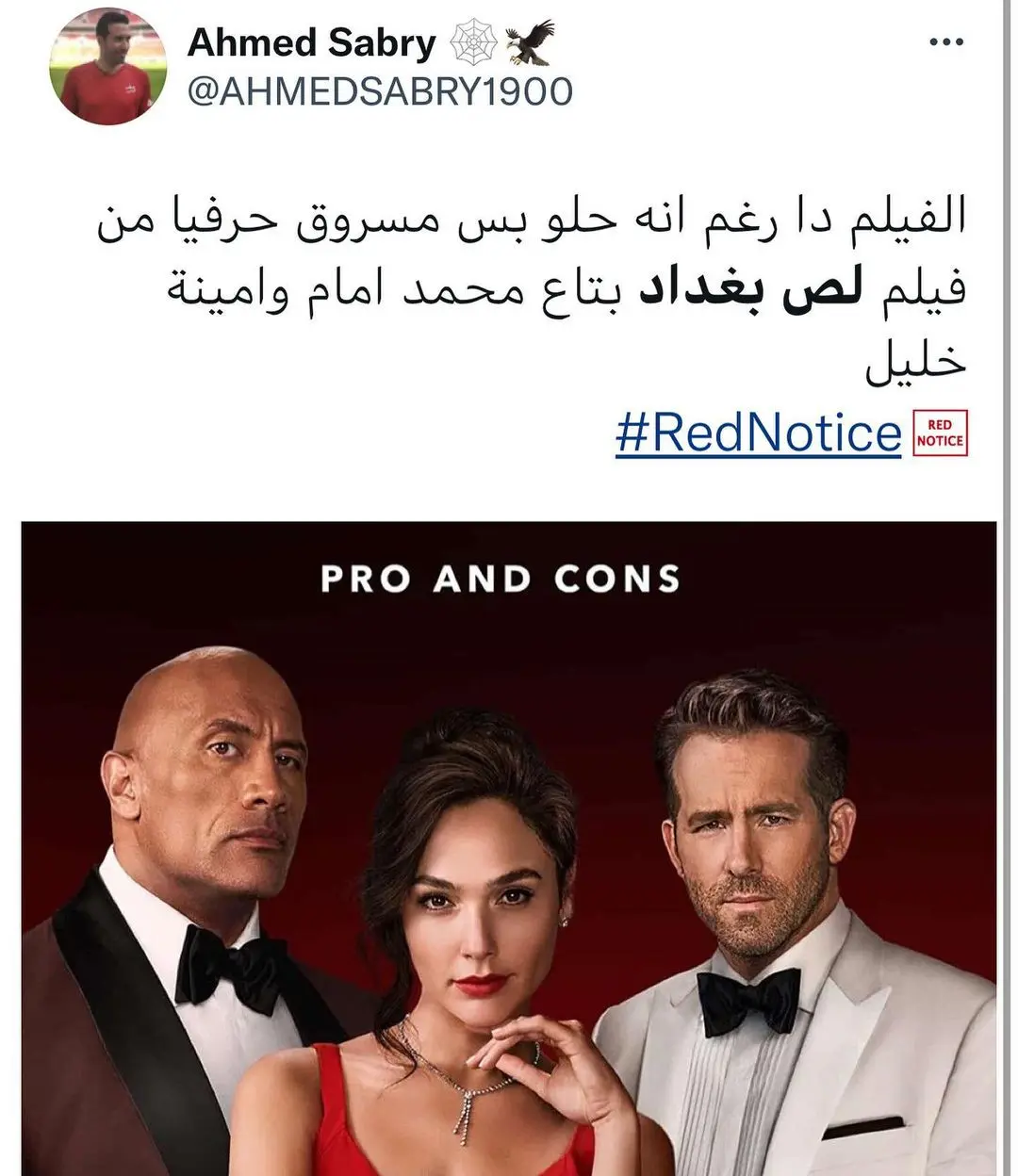Follow the #RedNotice hashtag link
This screenshot has width=1018, height=1176.
pyautogui.click(x=758, y=433)
